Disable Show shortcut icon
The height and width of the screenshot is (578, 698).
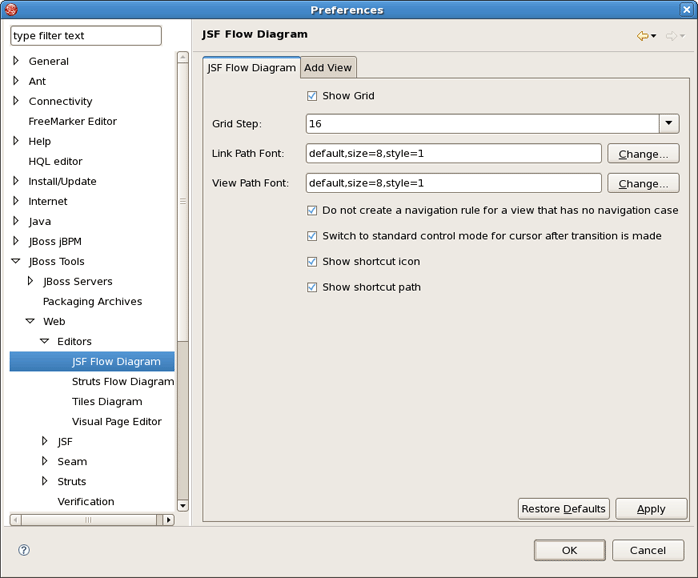click(x=312, y=261)
